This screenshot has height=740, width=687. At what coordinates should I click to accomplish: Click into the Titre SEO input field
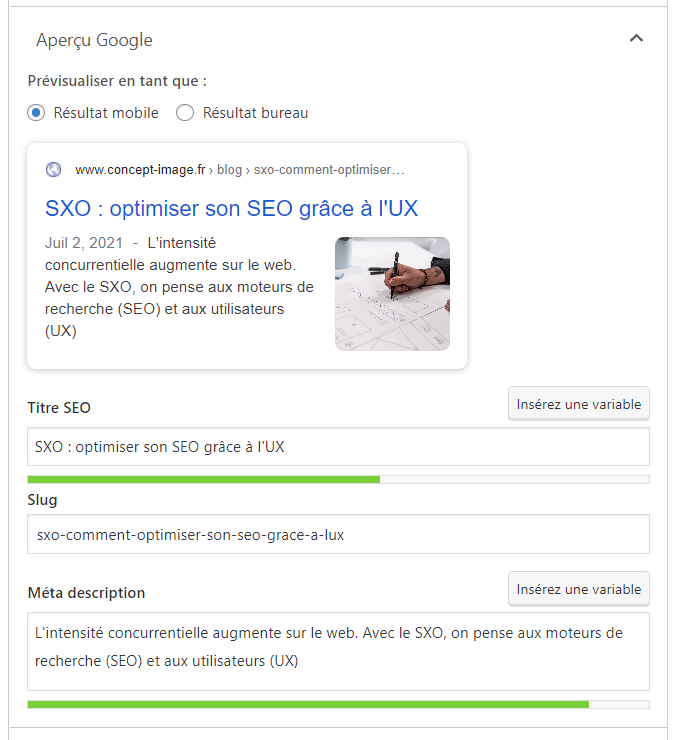click(338, 446)
